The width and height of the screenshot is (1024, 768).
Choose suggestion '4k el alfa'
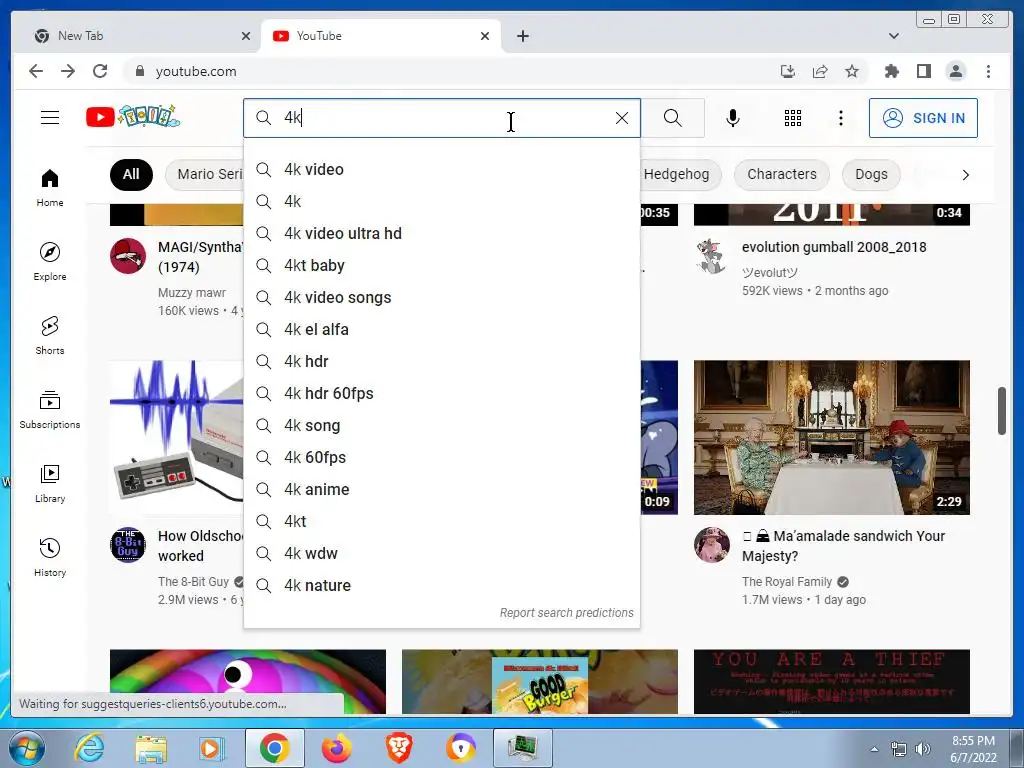tap(441, 330)
